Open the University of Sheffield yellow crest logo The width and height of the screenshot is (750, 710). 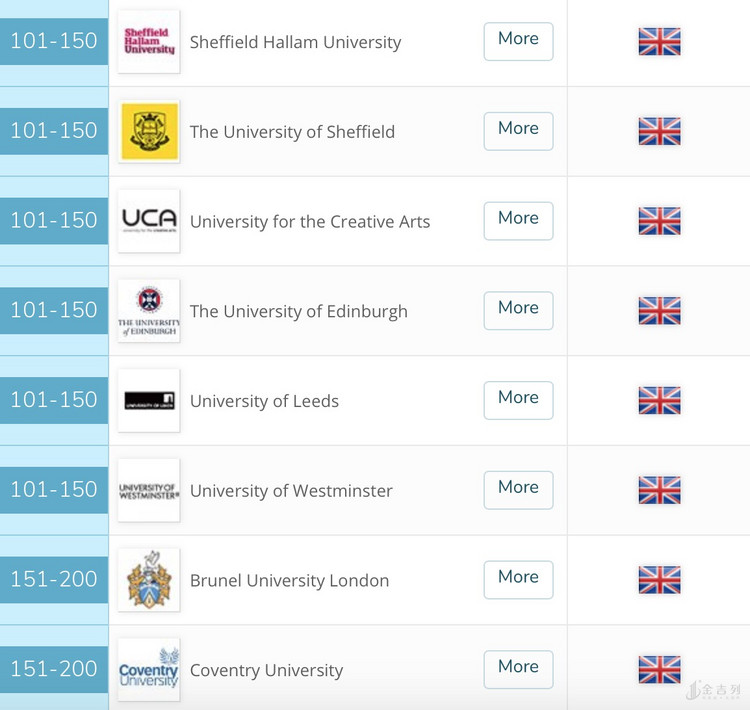[149, 131]
